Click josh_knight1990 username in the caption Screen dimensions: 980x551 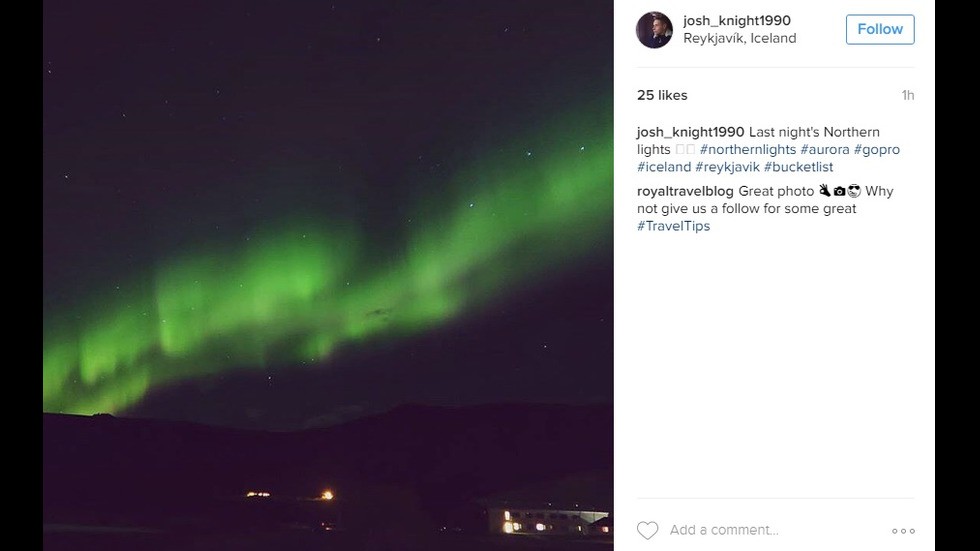[690, 132]
